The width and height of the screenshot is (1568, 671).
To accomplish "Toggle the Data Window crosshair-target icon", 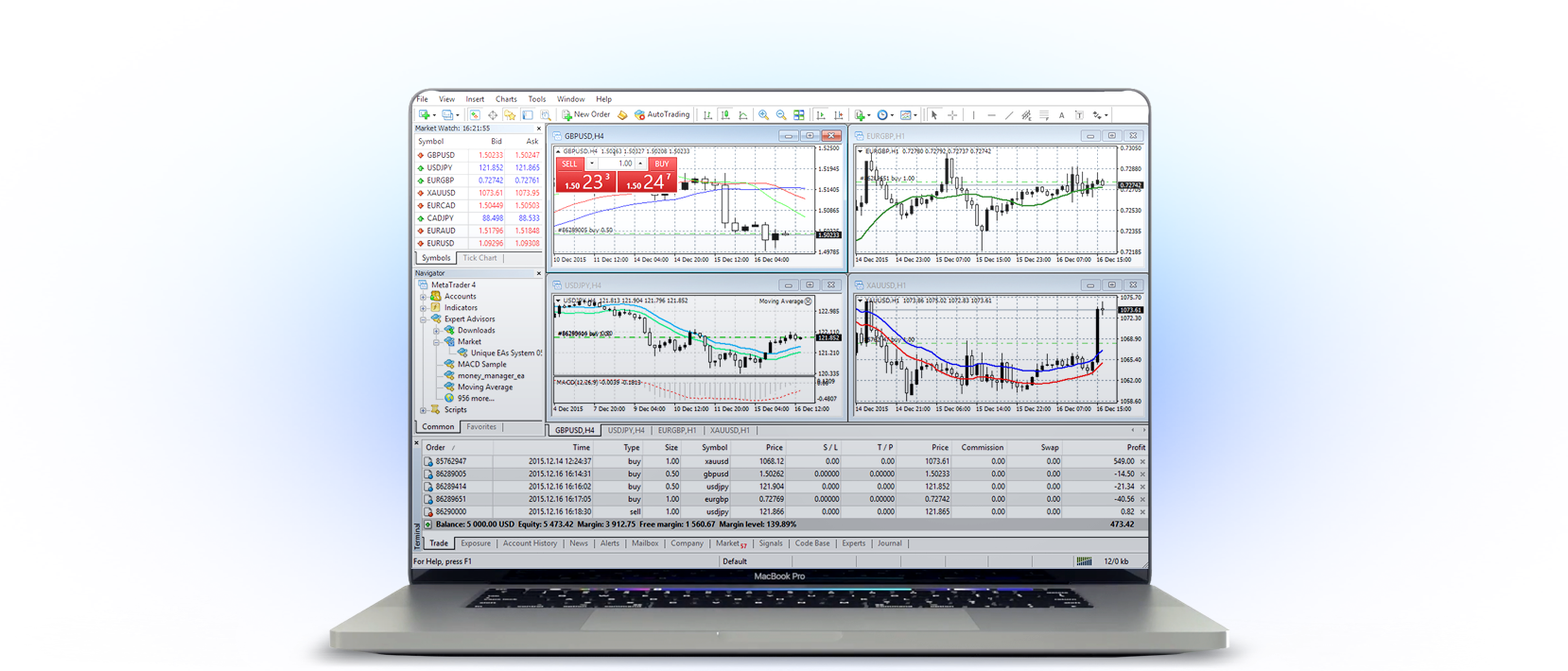I will coord(493,115).
